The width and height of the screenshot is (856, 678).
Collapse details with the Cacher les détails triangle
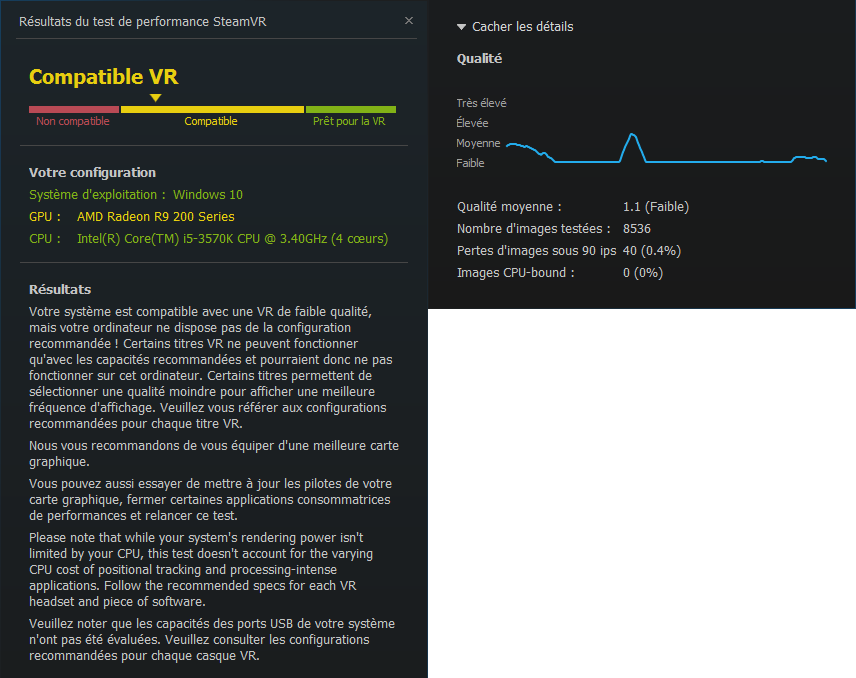(x=461, y=27)
